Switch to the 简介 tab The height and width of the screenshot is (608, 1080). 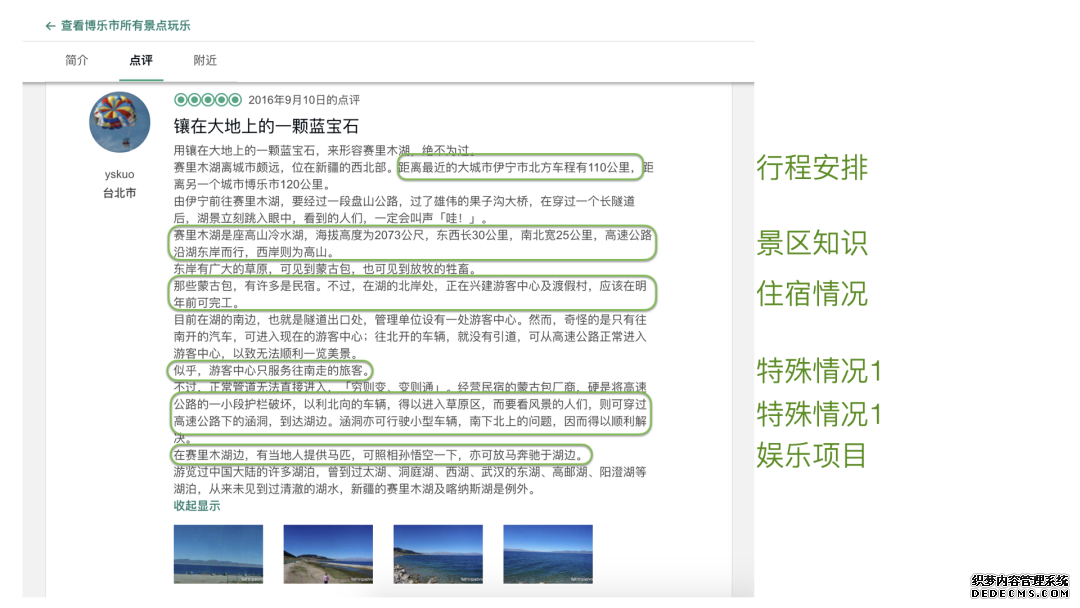point(77,60)
